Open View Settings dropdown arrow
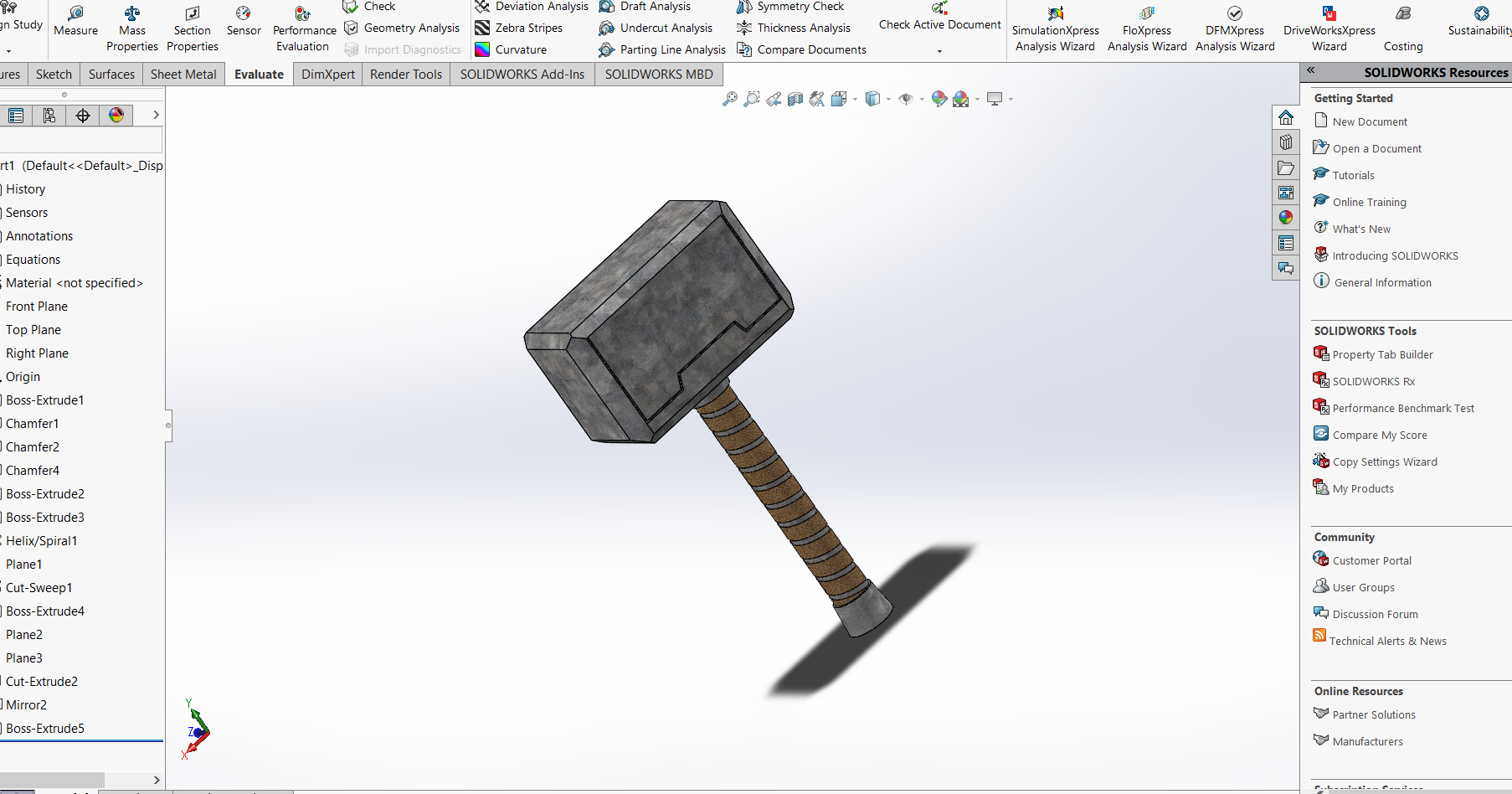The height and width of the screenshot is (794, 1512). (x=1011, y=100)
